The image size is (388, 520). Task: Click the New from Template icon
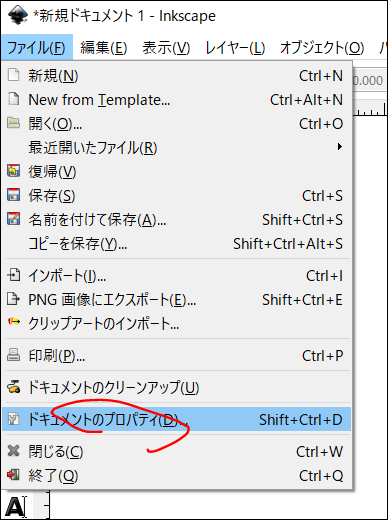tap(13, 99)
